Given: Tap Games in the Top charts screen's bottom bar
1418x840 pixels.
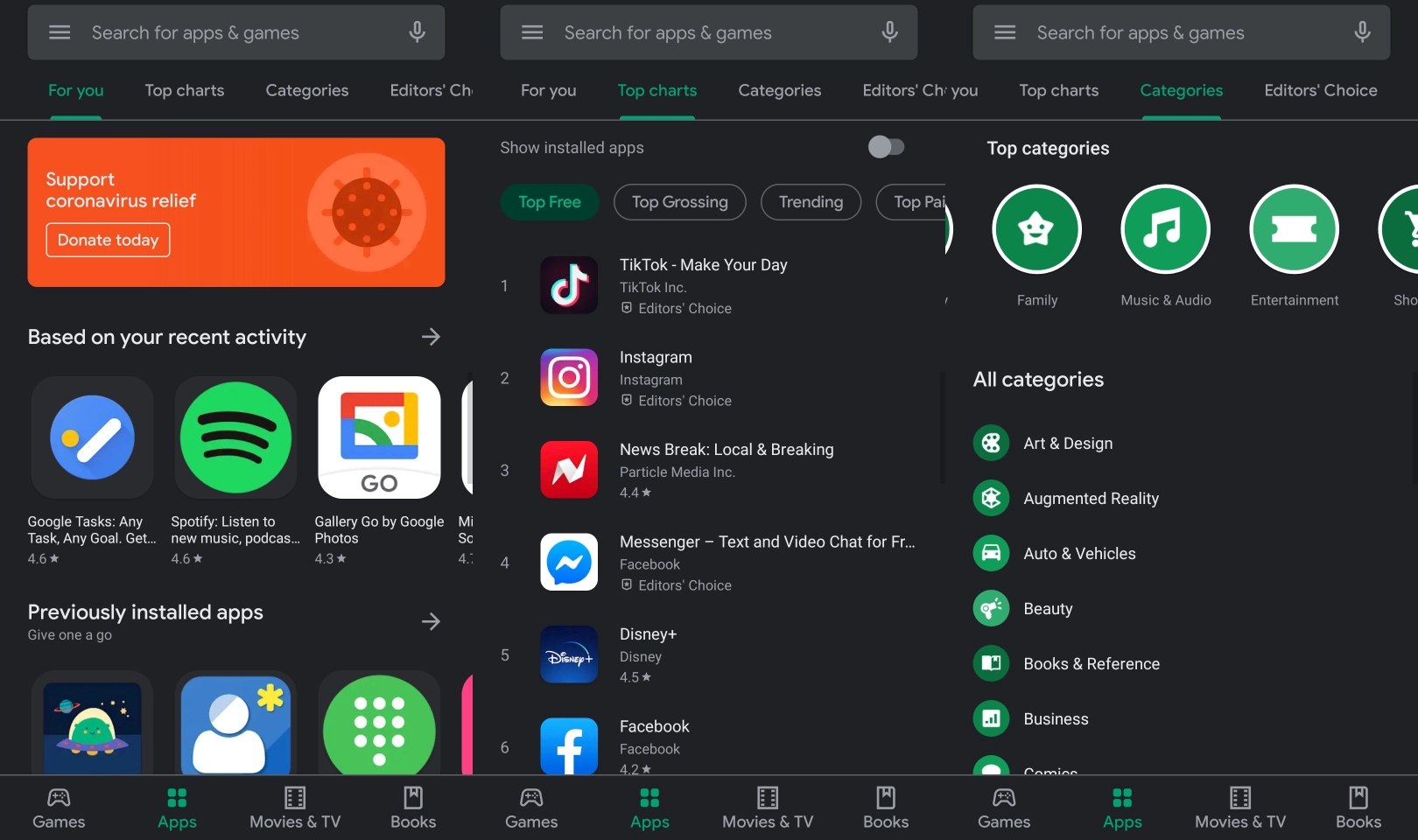Looking at the screenshot, I should click(x=531, y=808).
